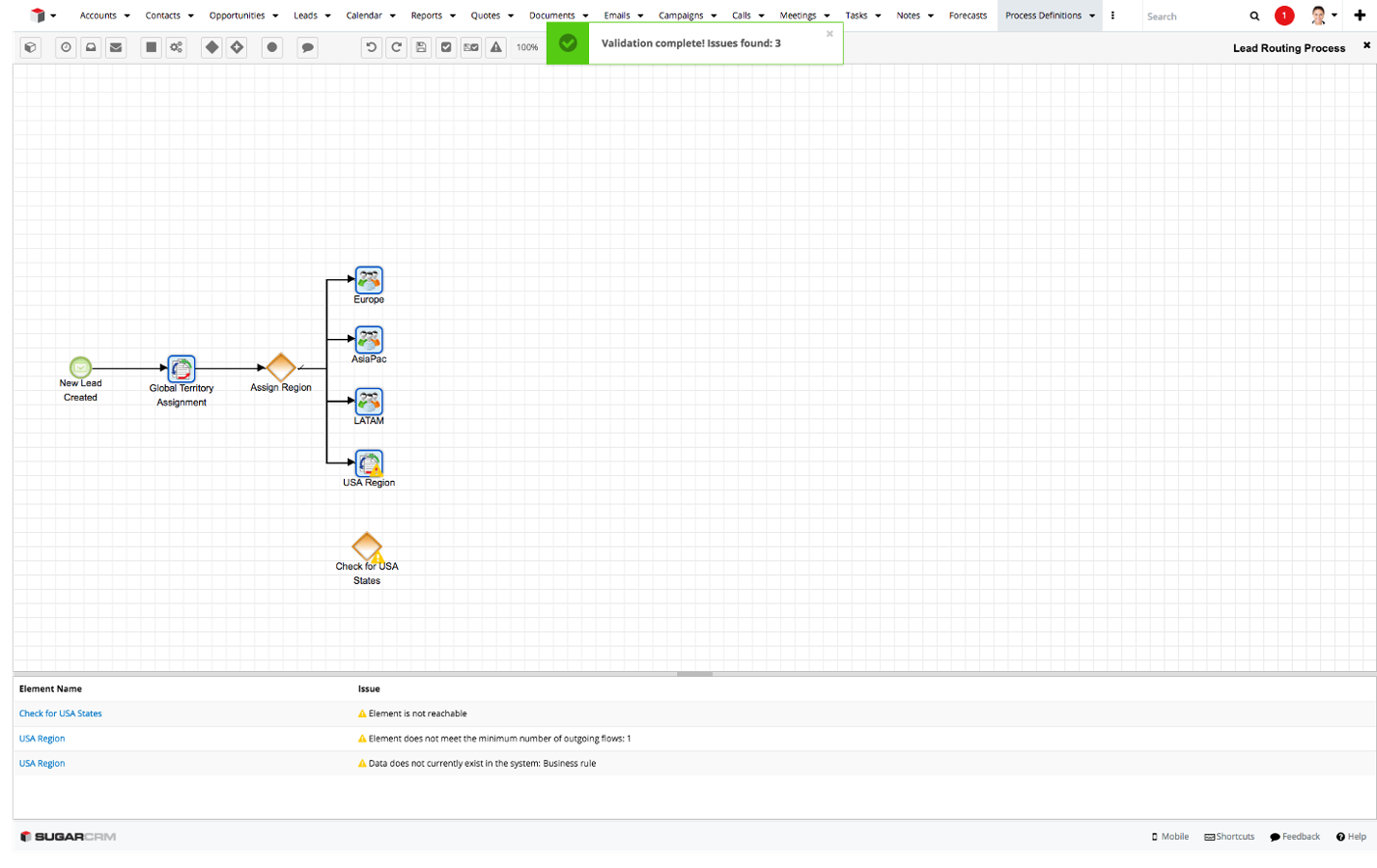Open the zoom level 100% dropdown
The width and height of the screenshot is (1377, 868).
[x=527, y=47]
